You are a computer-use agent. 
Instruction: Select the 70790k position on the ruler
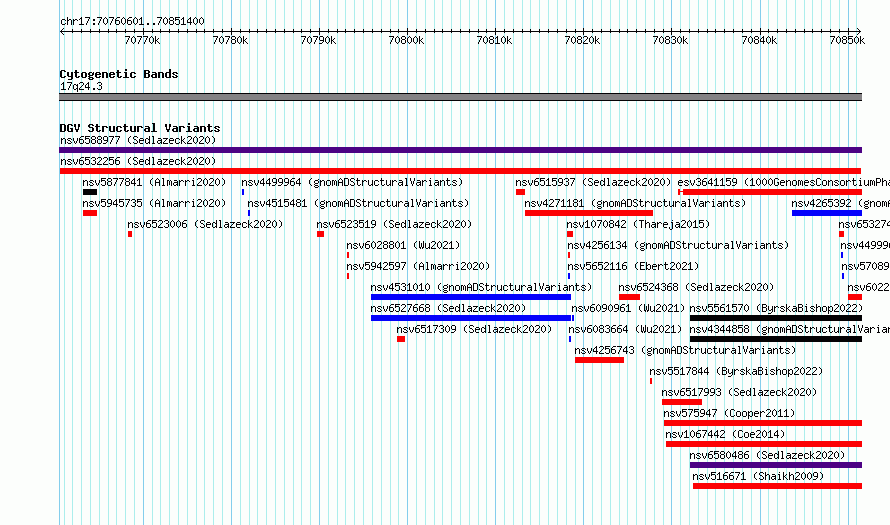318,40
